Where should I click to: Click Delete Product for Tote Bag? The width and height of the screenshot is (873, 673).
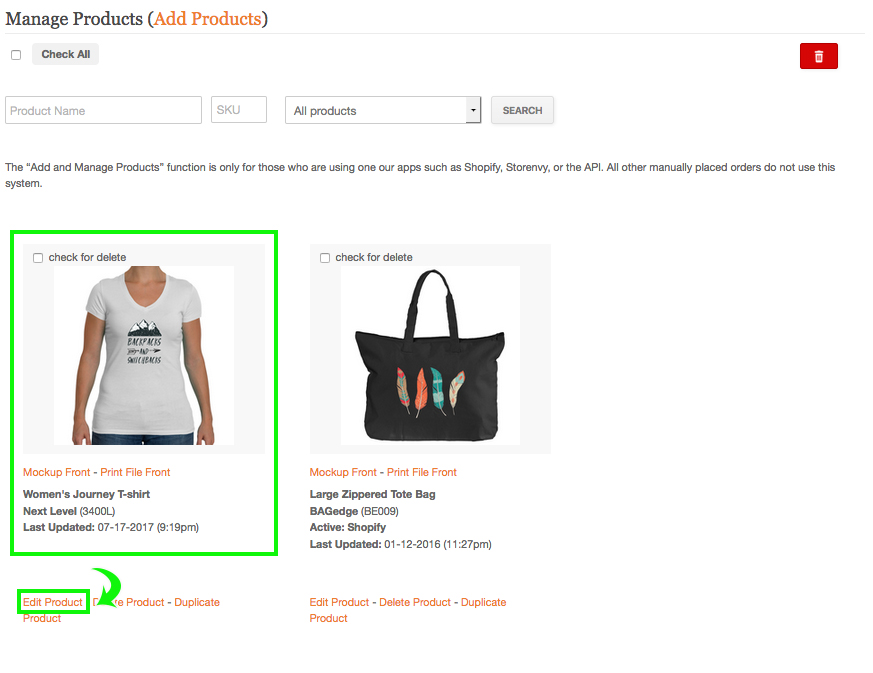[x=415, y=602]
